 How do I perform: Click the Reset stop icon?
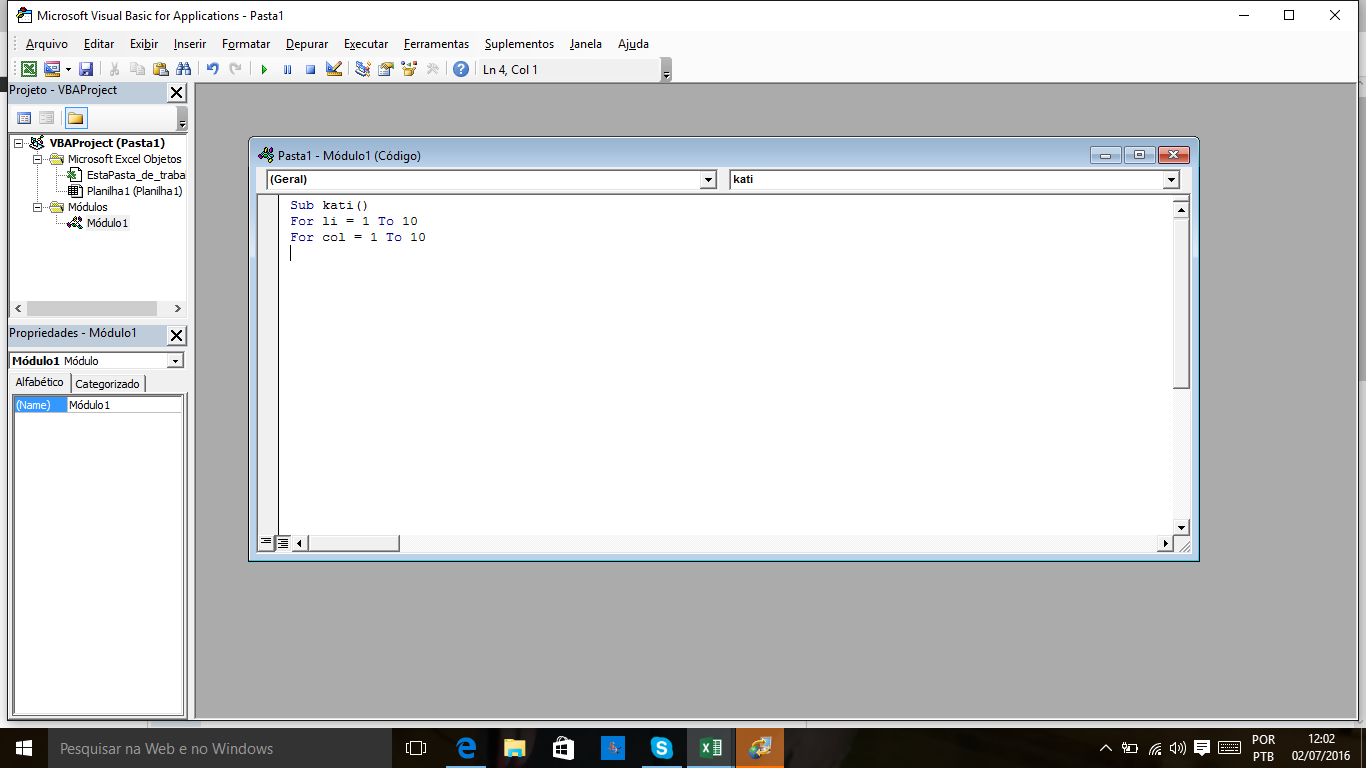pyautogui.click(x=311, y=69)
